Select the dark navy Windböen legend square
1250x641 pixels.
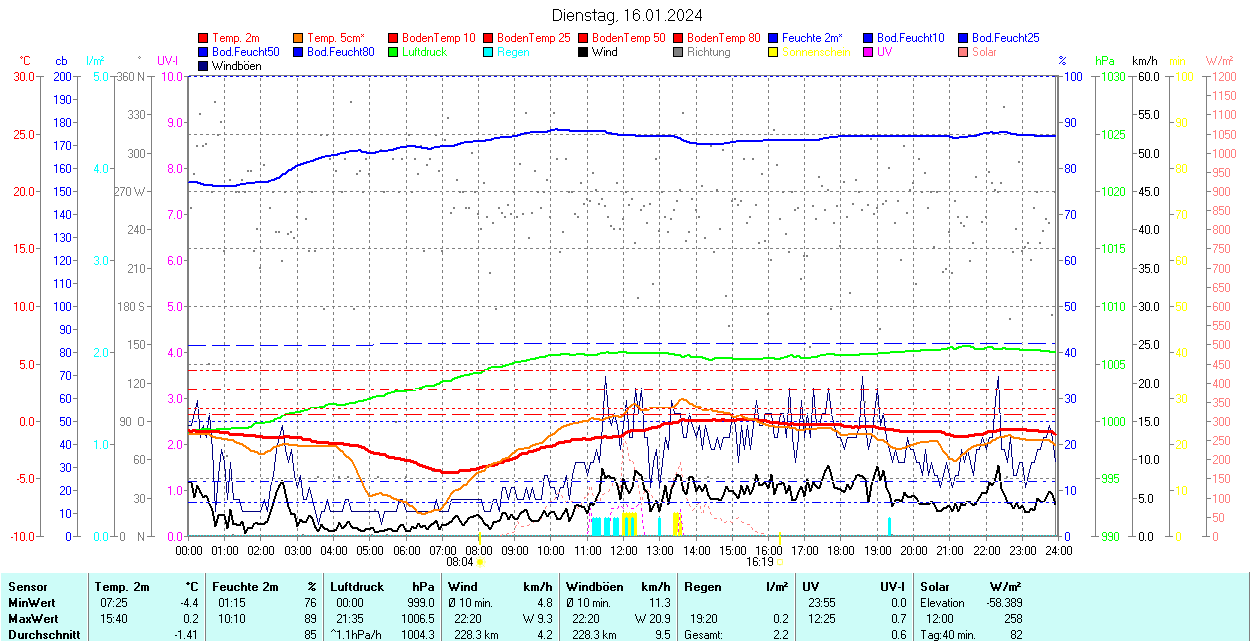(204, 66)
